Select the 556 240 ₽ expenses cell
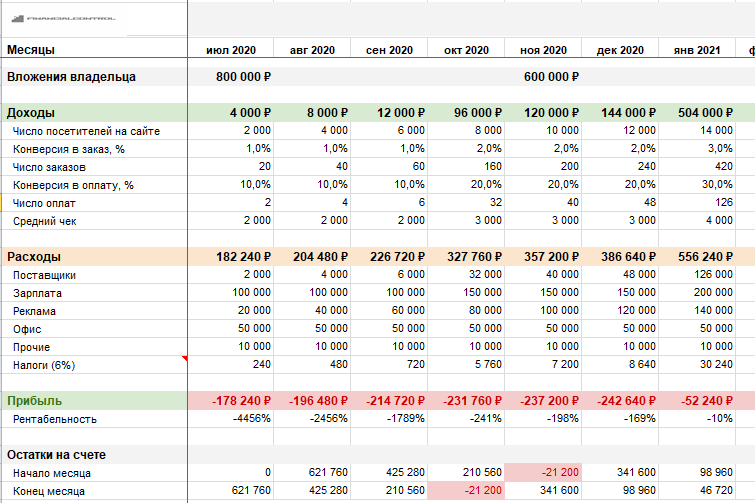 coord(697,257)
